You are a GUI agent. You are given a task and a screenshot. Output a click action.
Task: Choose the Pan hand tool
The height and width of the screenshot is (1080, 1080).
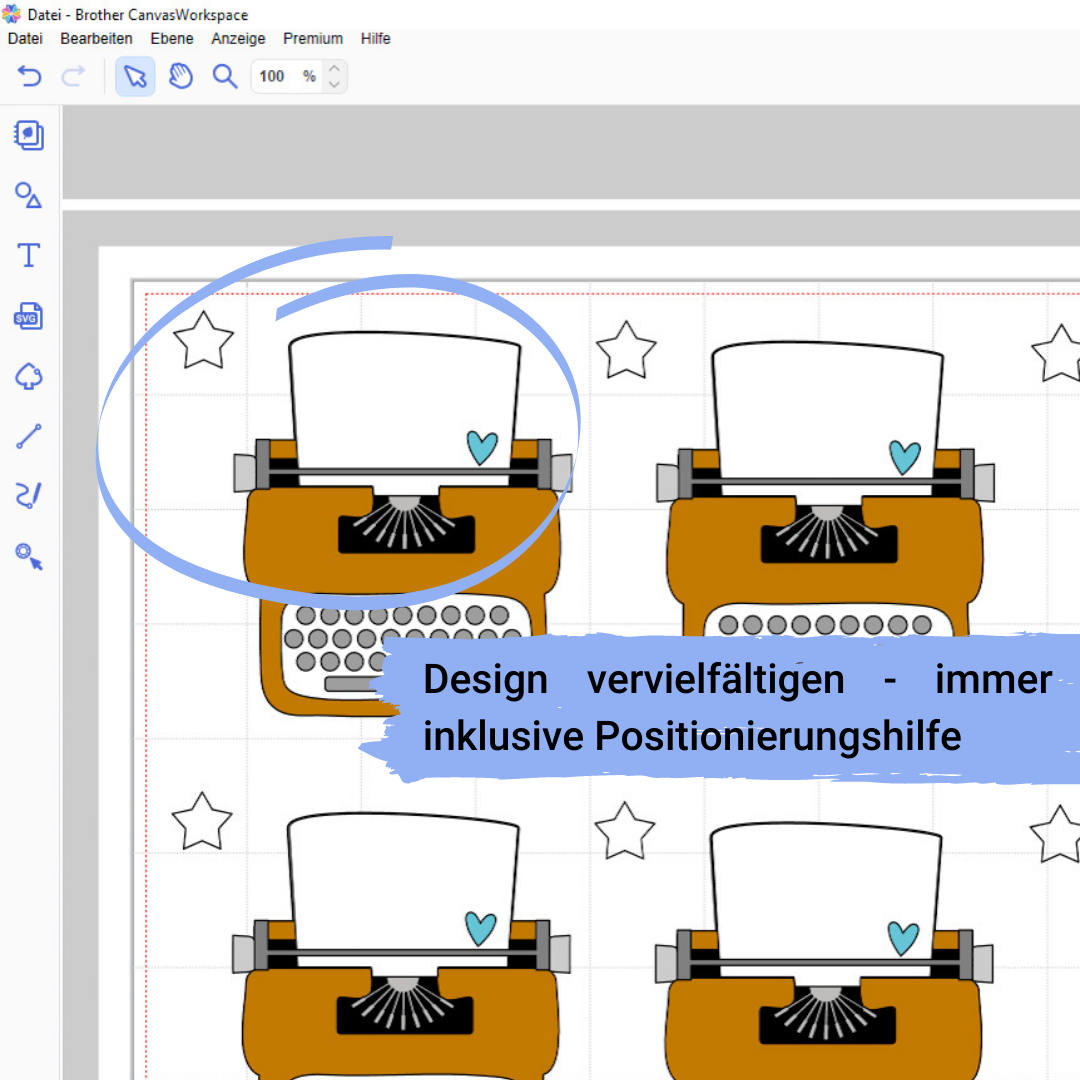[x=180, y=76]
